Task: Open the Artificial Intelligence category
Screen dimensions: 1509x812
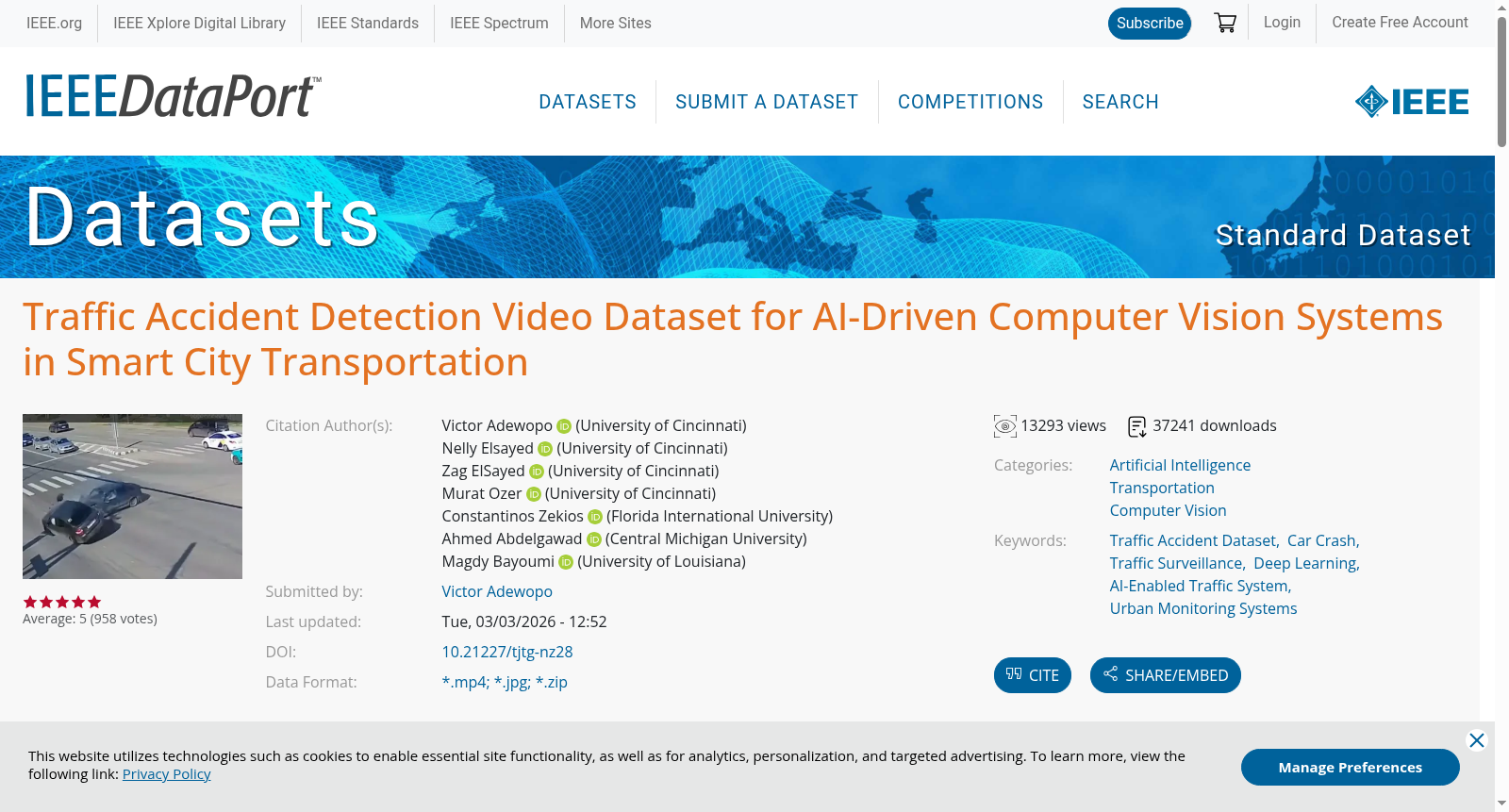Action: coord(1180,466)
